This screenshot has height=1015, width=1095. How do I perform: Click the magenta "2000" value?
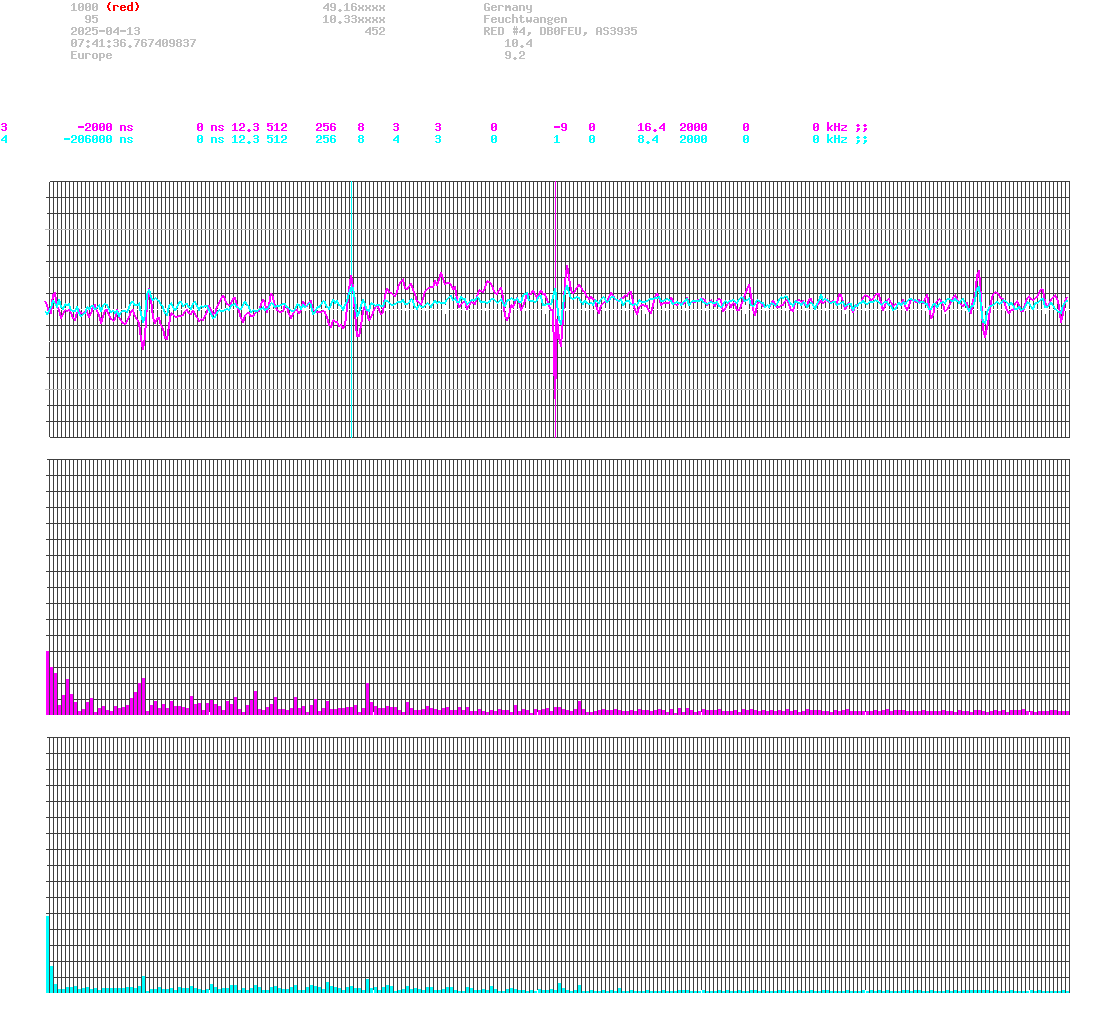(x=693, y=127)
